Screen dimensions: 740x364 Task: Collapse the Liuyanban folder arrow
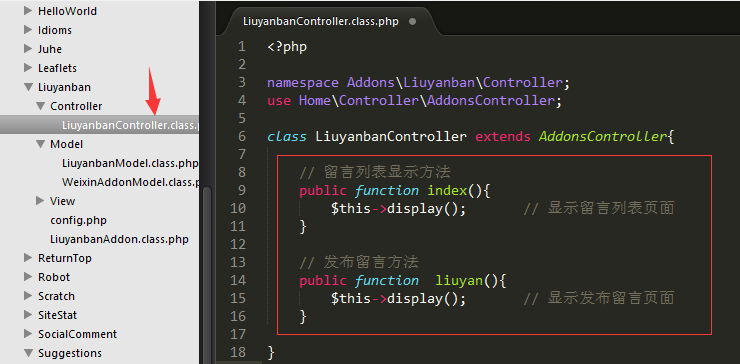tap(28, 87)
